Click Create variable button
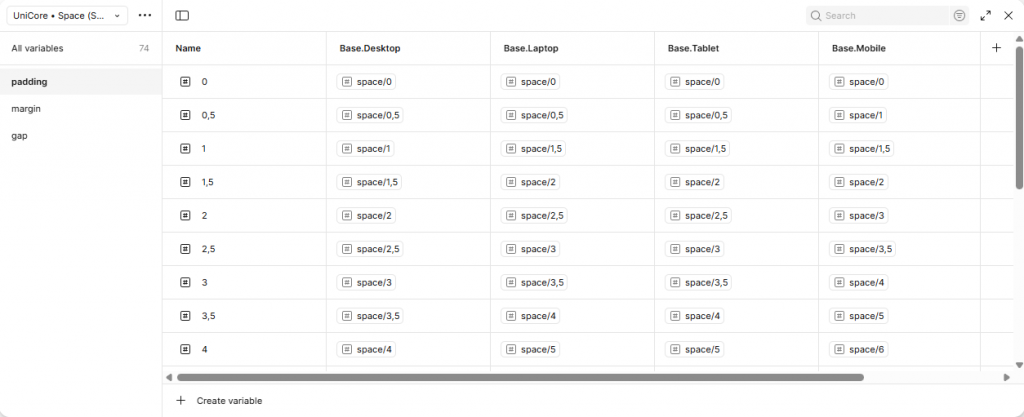Viewport: 1024px width, 417px height. tap(229, 400)
